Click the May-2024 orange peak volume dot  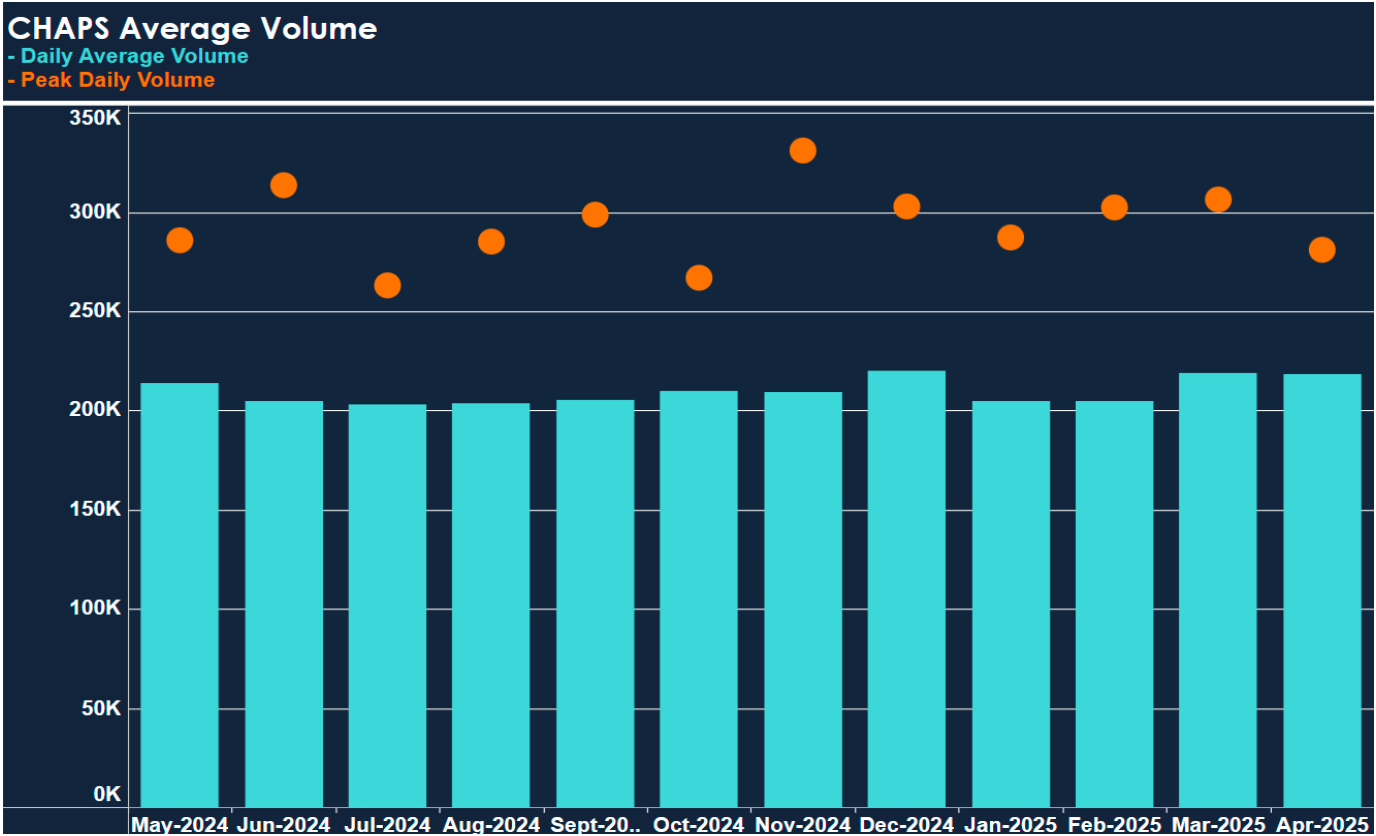pos(180,240)
